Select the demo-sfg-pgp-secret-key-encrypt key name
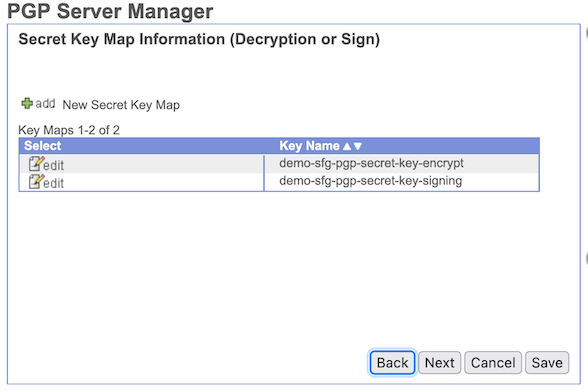Viewport: 588px width, 392px height. [x=371, y=163]
